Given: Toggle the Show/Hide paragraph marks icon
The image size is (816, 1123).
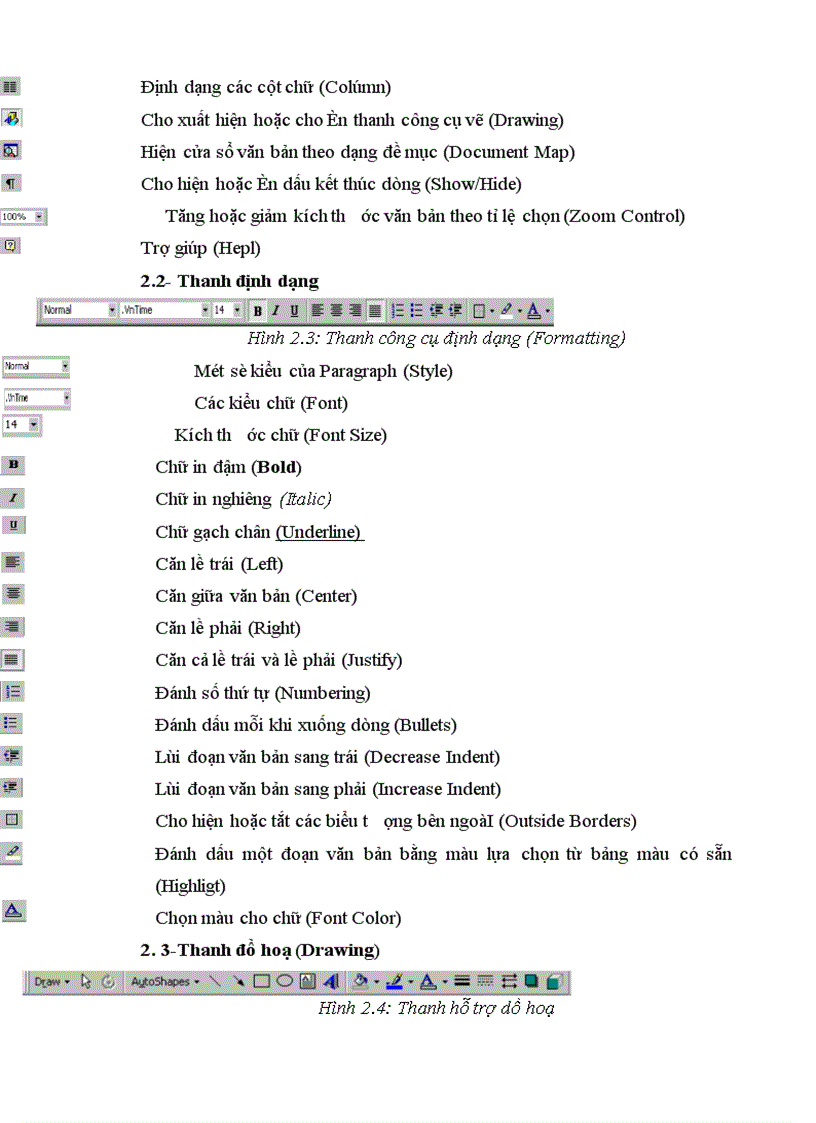Looking at the screenshot, I should coord(12,183).
